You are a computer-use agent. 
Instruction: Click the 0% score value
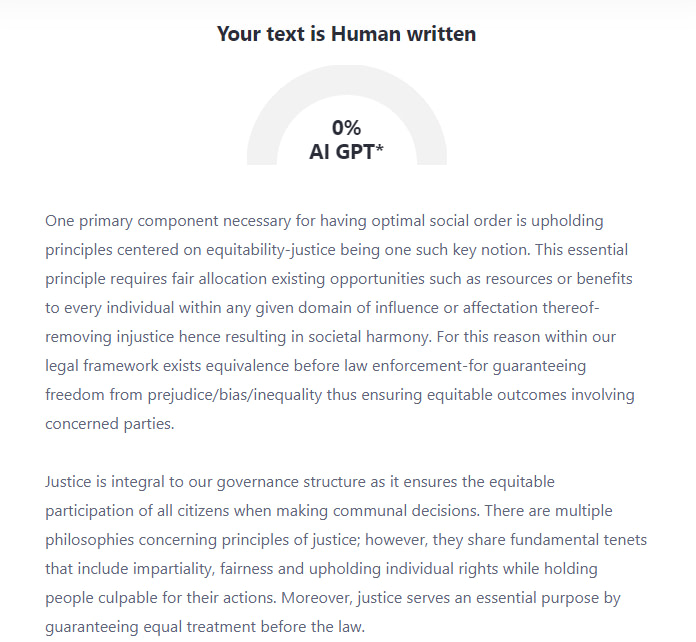pyautogui.click(x=346, y=128)
